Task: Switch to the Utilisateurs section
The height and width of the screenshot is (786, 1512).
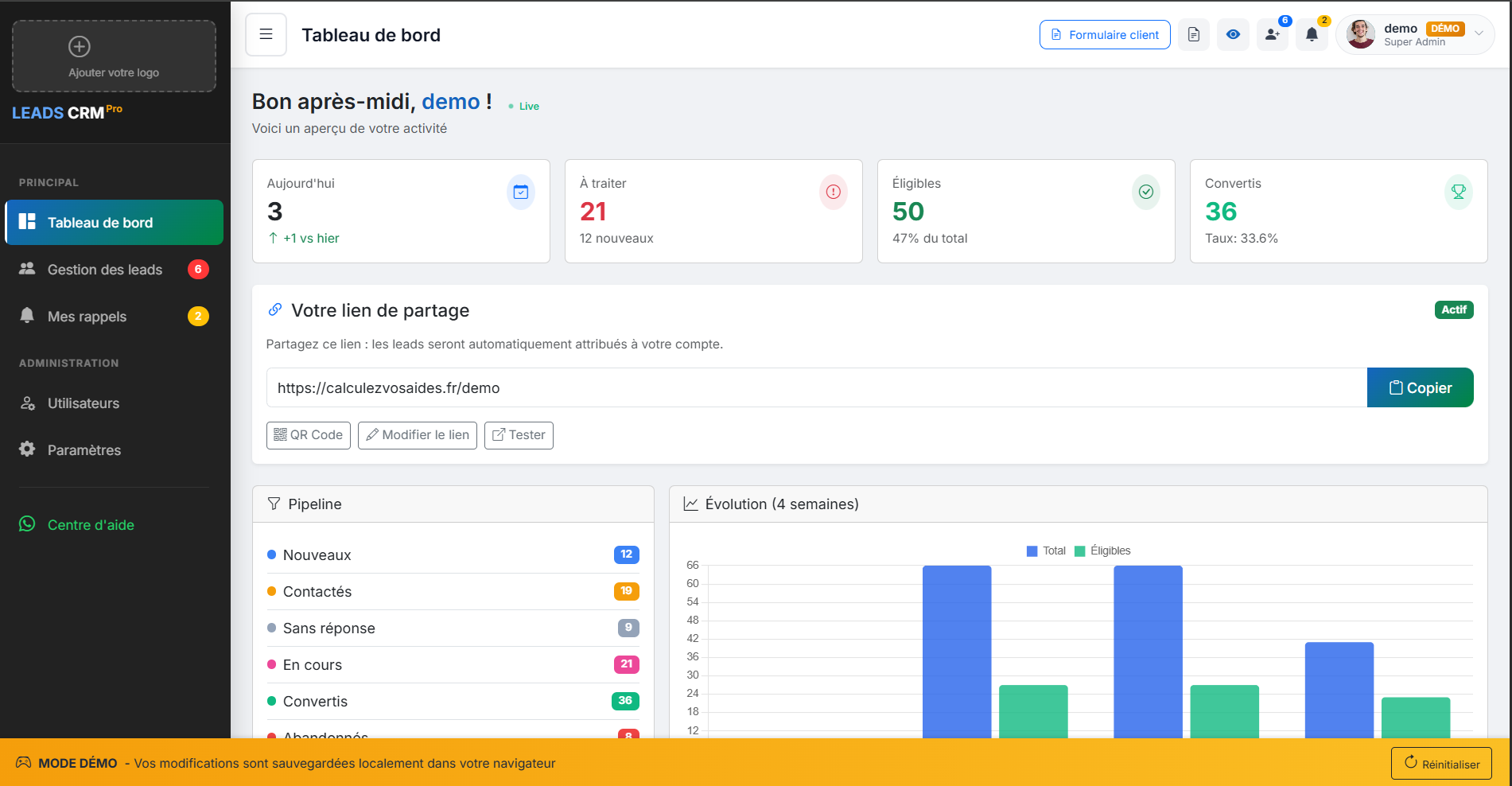Action: pyautogui.click(x=82, y=403)
